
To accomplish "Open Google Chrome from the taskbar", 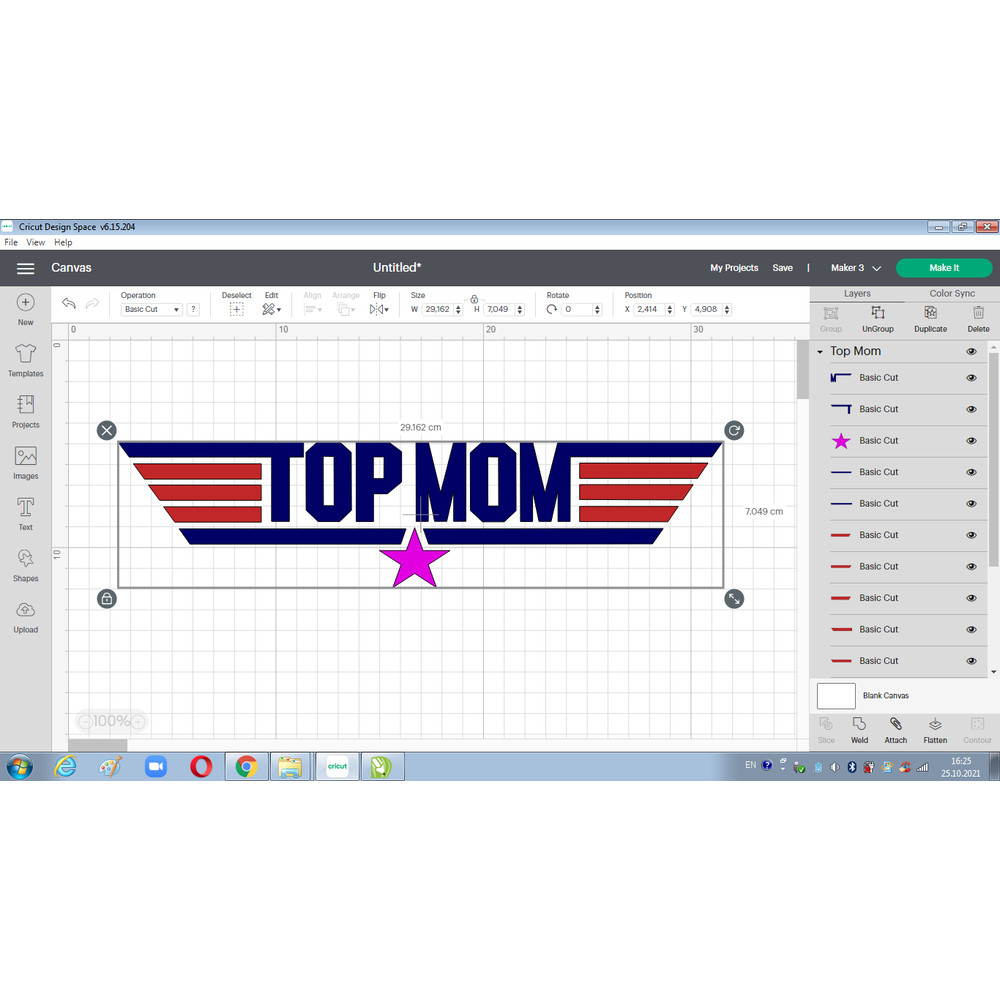I will (246, 767).
